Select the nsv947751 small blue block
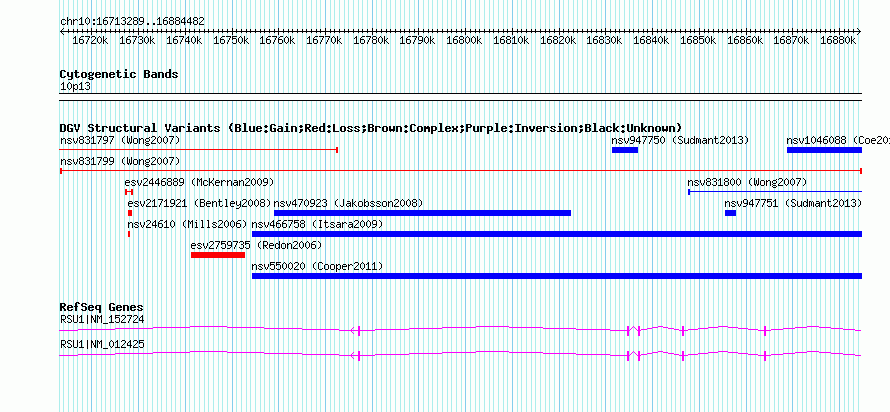 pos(731,213)
